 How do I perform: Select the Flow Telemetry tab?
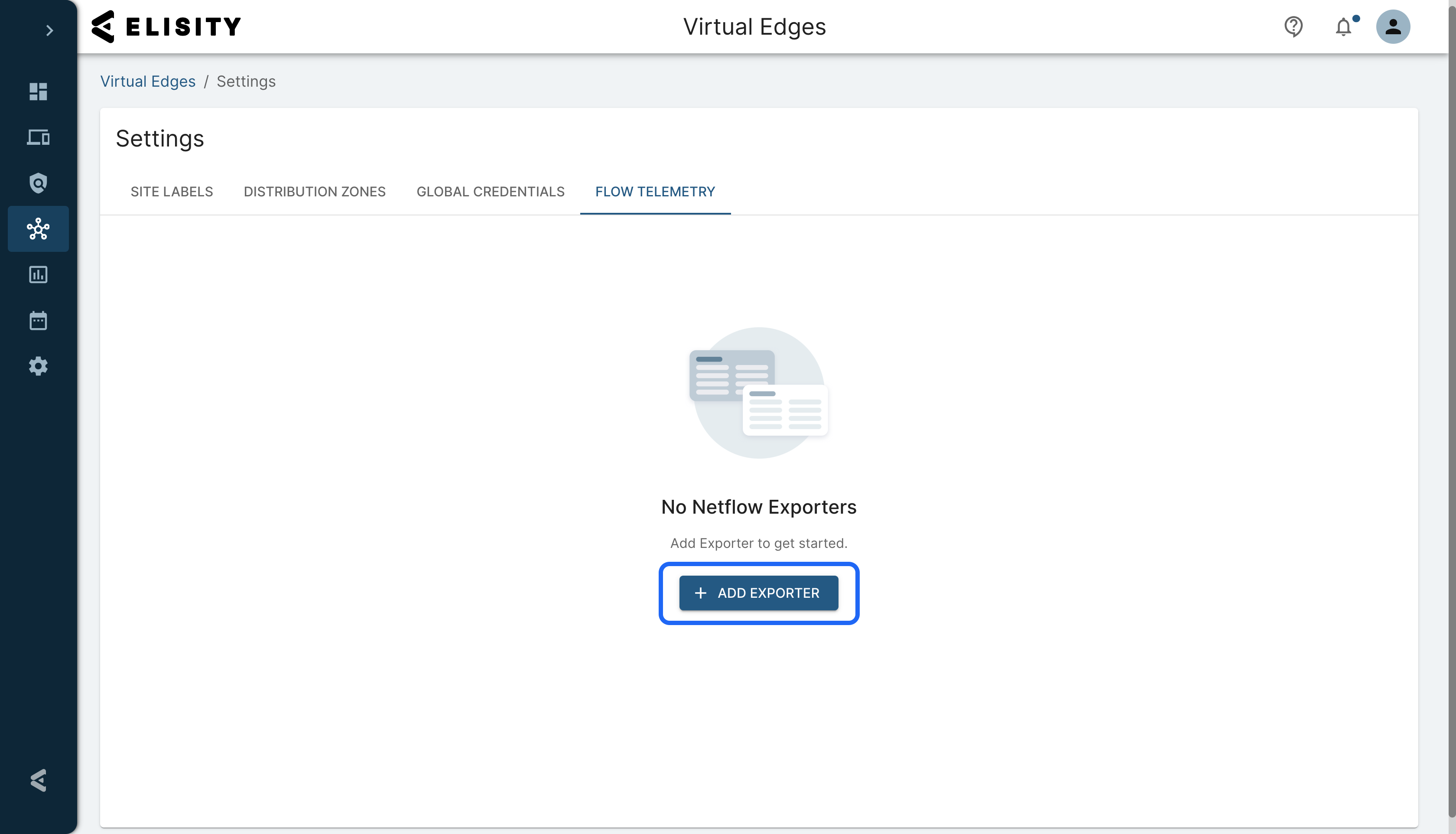pos(655,191)
